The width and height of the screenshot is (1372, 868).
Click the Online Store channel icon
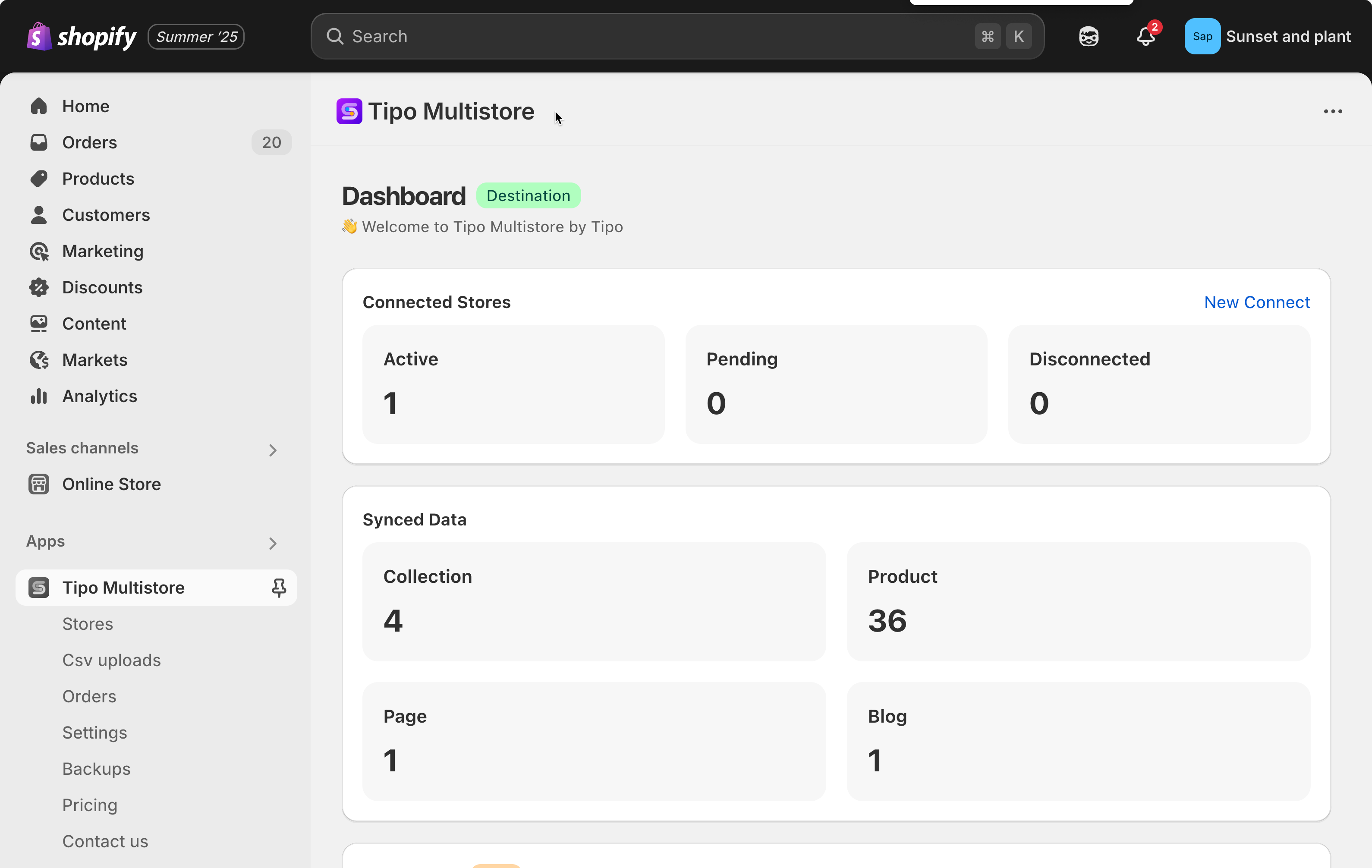[39, 484]
